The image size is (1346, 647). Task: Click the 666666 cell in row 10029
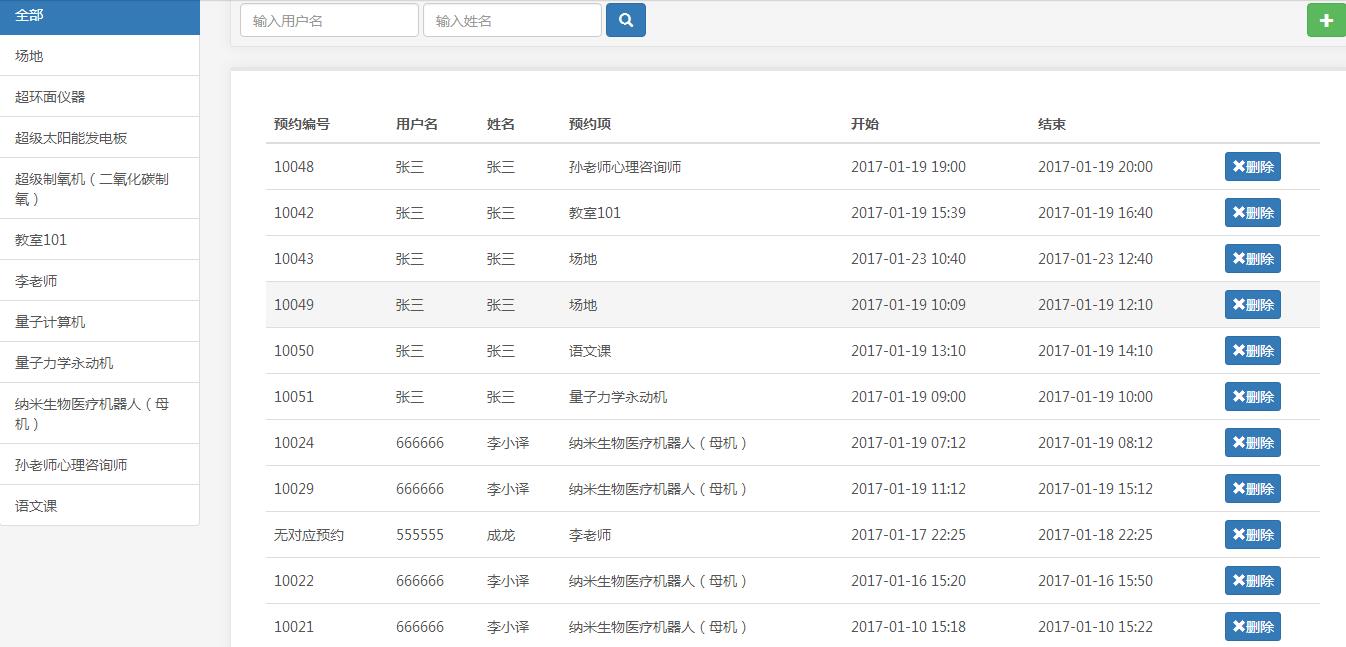420,489
